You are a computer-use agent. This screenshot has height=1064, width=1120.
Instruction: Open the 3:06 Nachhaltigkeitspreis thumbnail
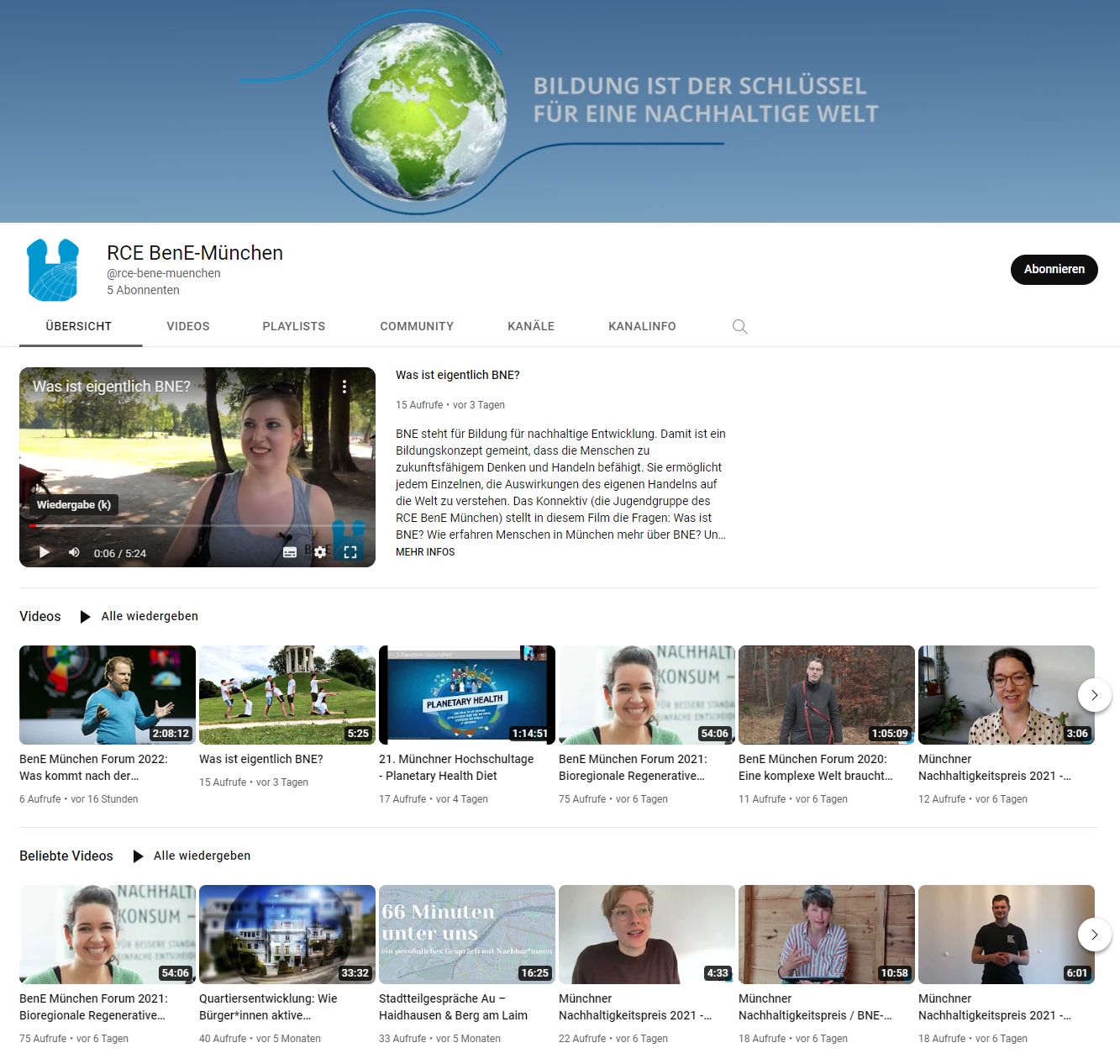coord(1007,695)
